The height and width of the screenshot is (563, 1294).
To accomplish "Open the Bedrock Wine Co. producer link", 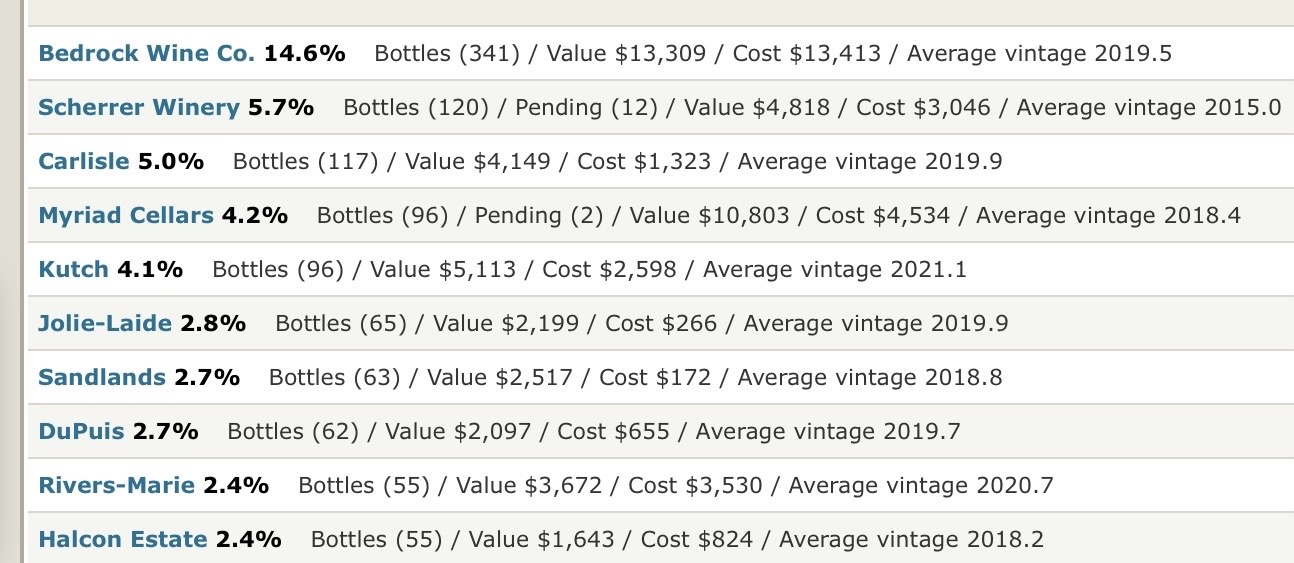I will pos(146,54).
